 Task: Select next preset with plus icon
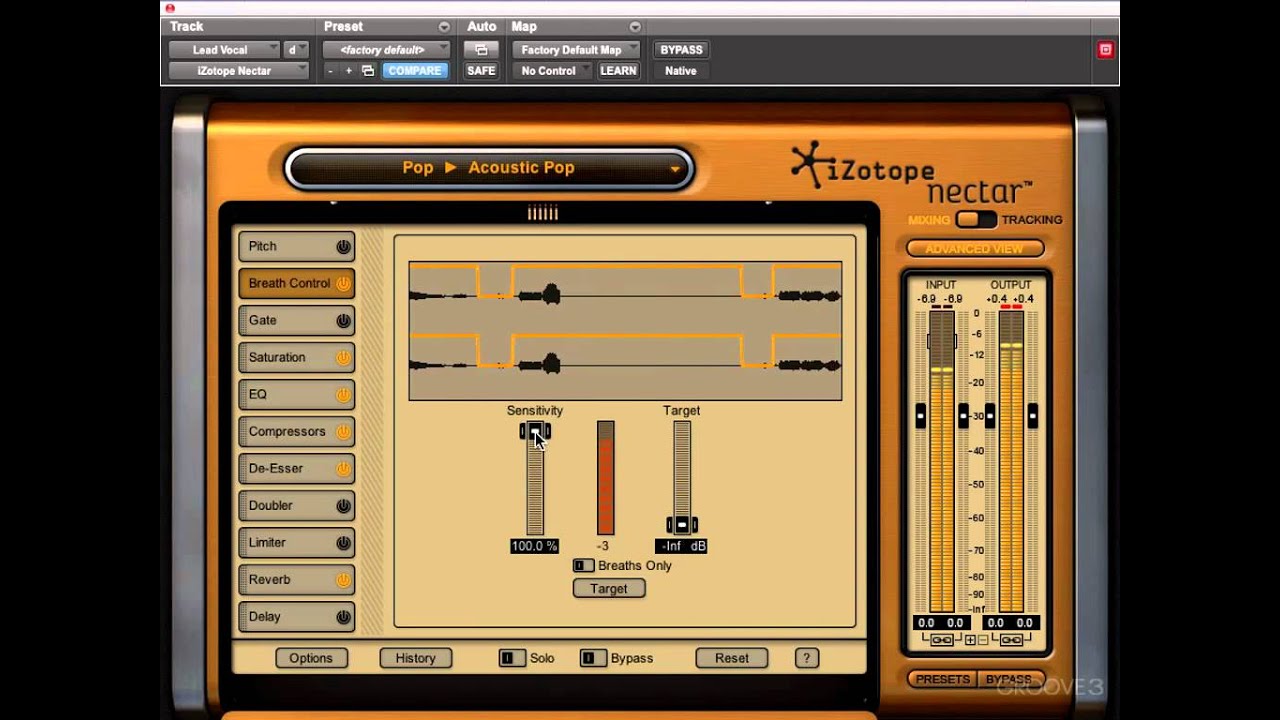point(348,71)
